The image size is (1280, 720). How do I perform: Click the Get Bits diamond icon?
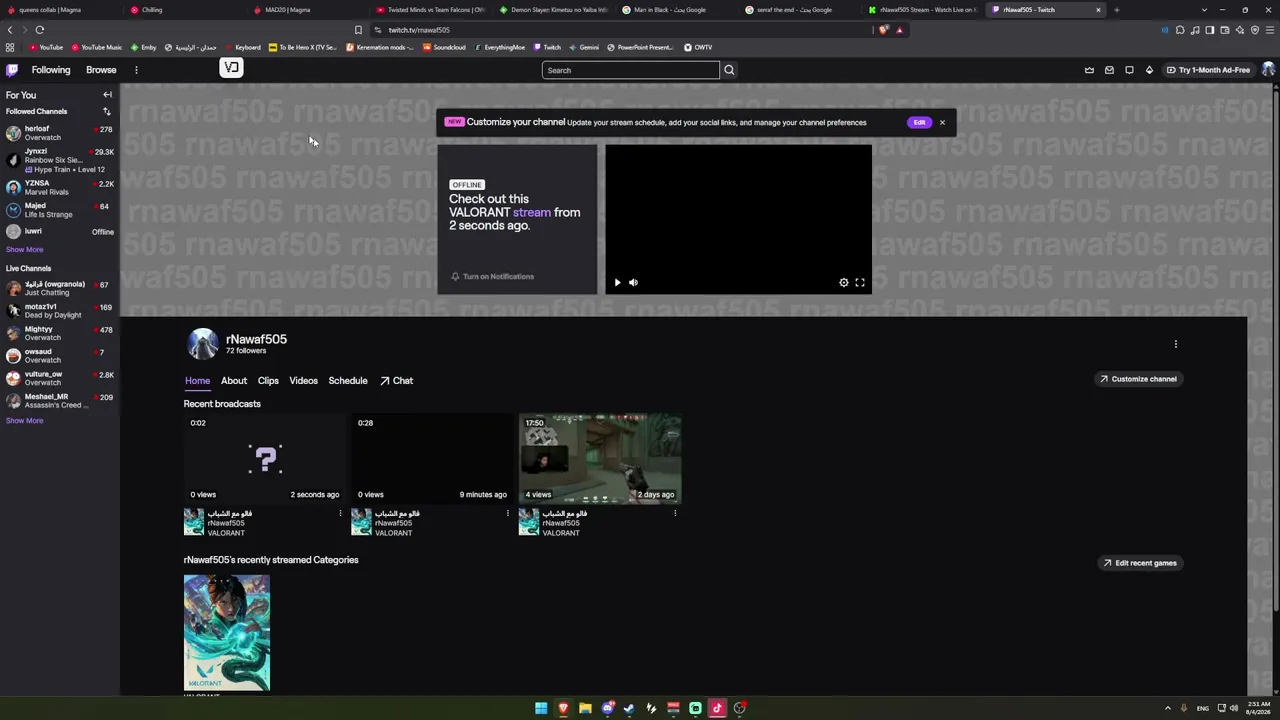coord(1149,70)
